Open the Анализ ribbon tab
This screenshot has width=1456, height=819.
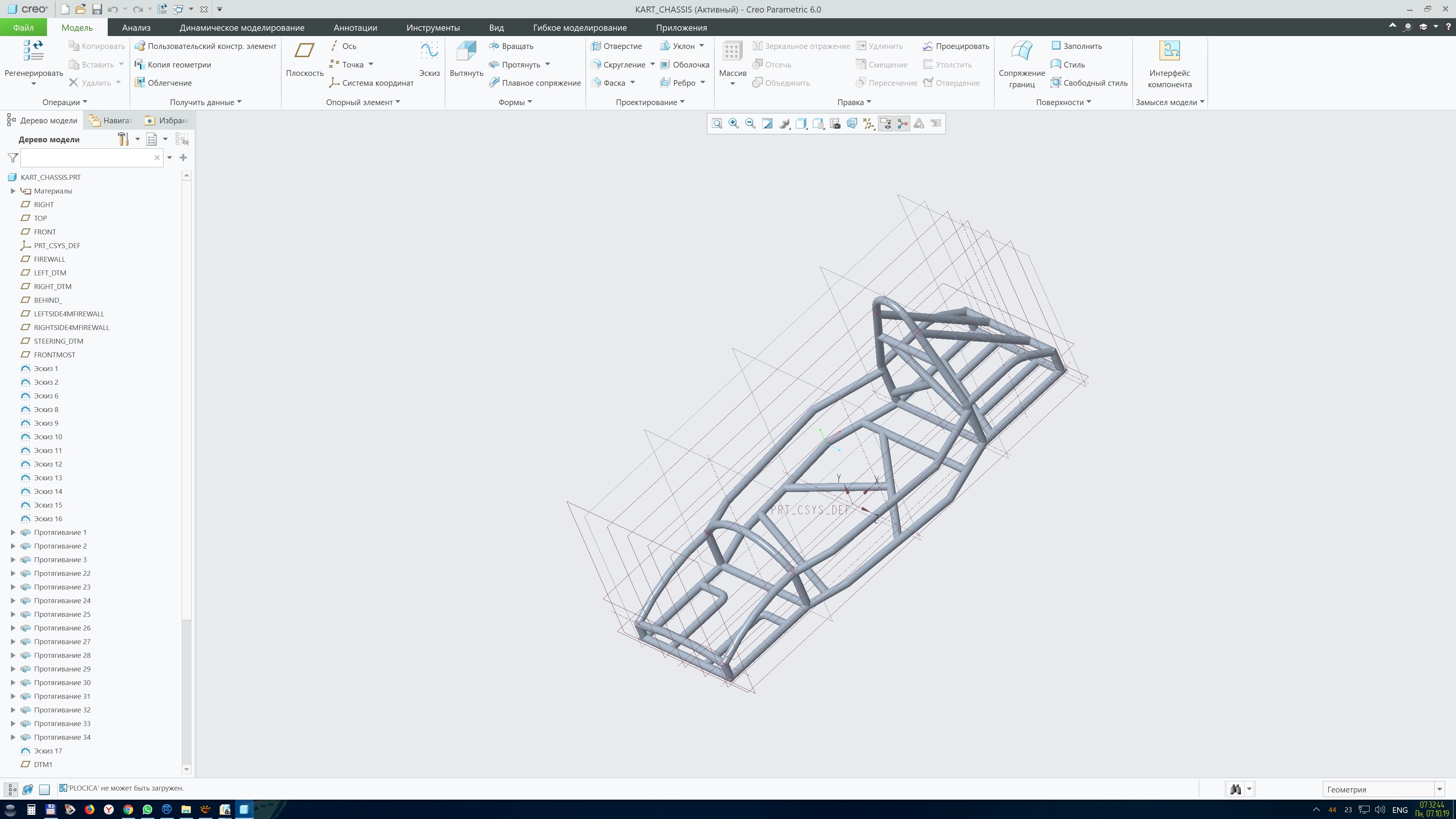coord(136,28)
